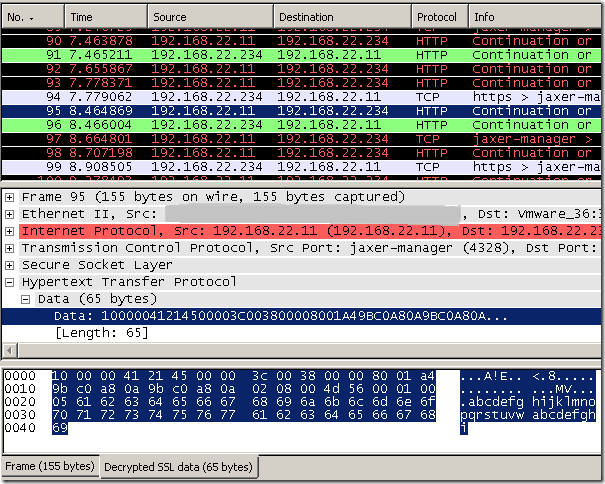Expand the Secure Socket Layer node
This screenshot has height=484, width=605.
coord(10,265)
